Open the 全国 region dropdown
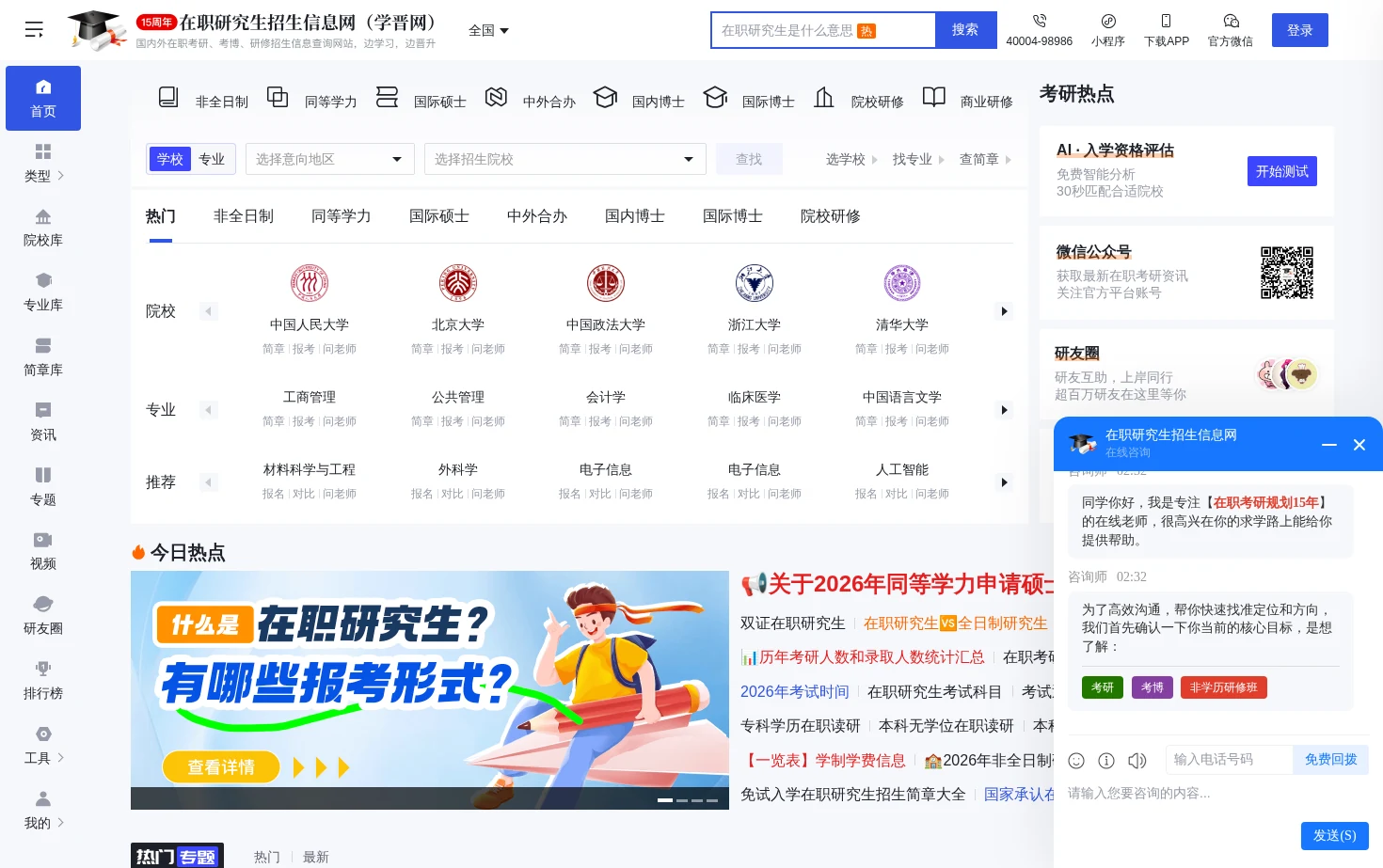This screenshot has height=868, width=1383. (489, 30)
